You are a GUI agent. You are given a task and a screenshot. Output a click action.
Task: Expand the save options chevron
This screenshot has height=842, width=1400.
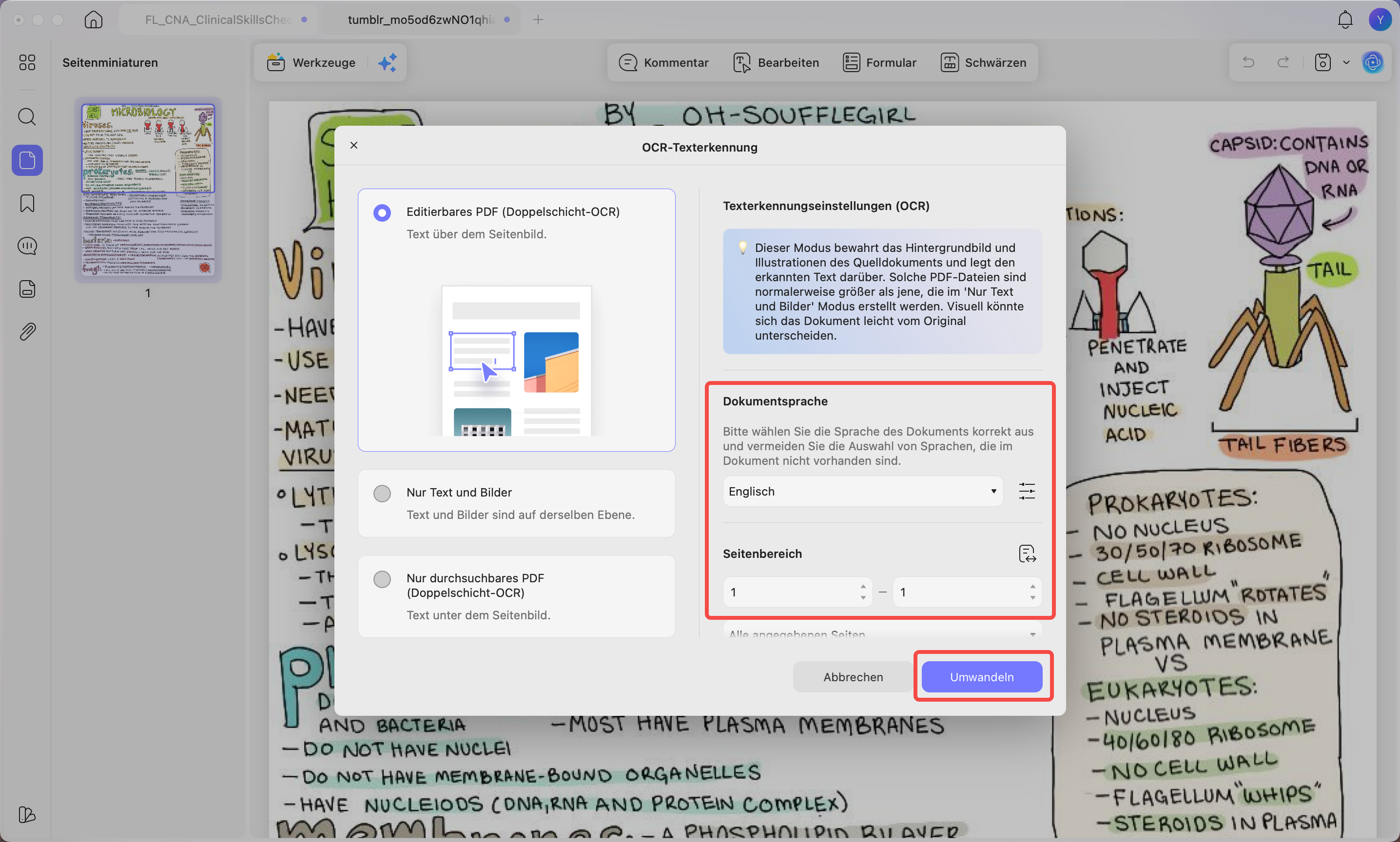click(x=1346, y=62)
